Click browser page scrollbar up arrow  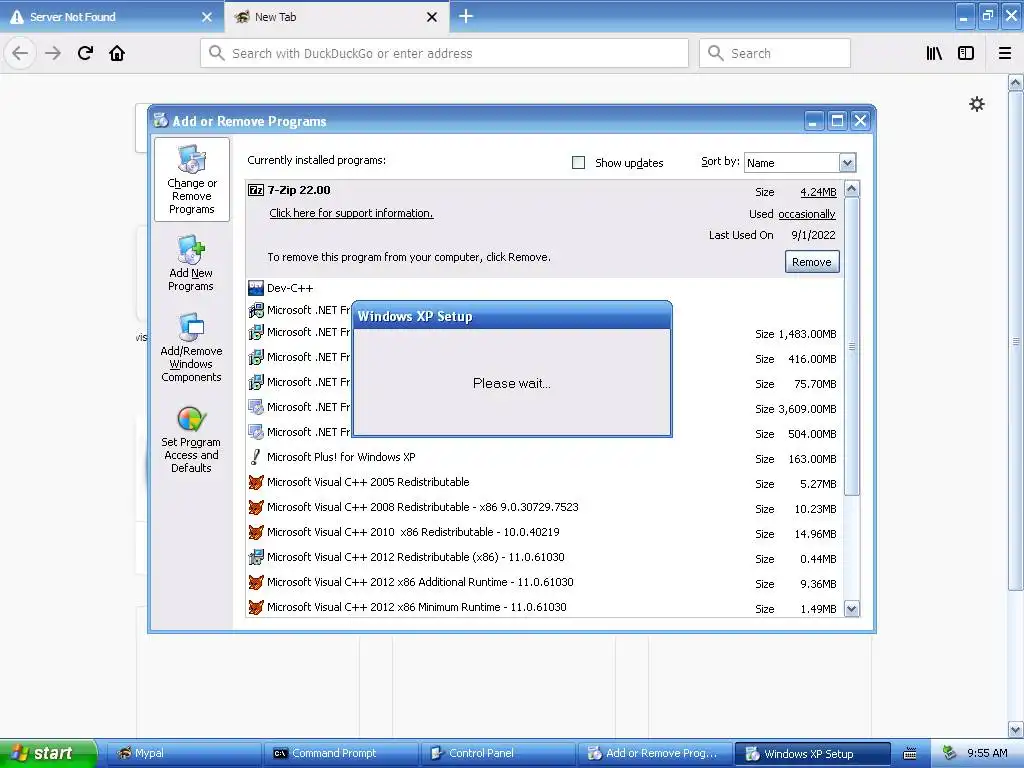click(1015, 82)
